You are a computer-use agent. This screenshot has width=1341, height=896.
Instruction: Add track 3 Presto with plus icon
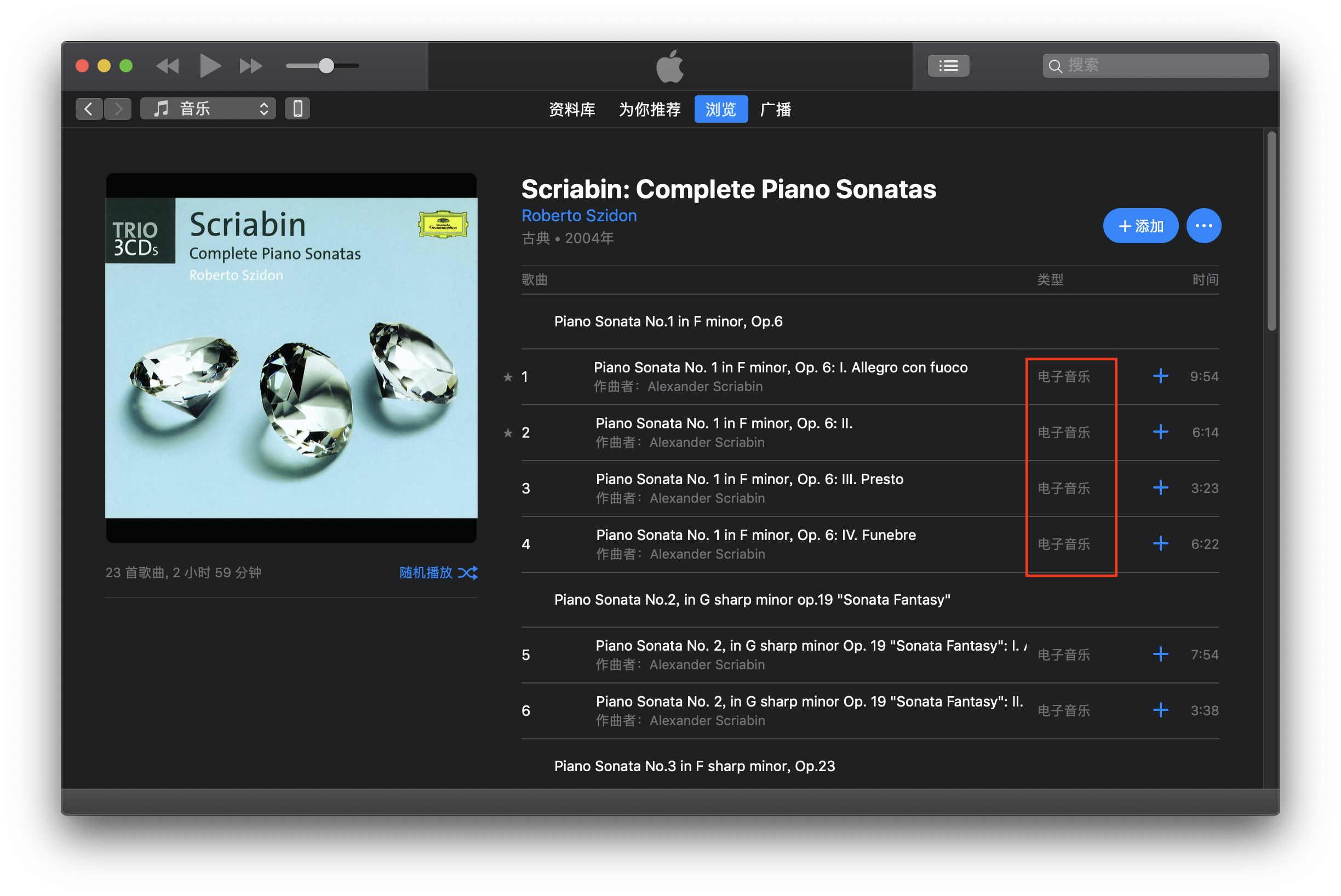pyautogui.click(x=1160, y=488)
